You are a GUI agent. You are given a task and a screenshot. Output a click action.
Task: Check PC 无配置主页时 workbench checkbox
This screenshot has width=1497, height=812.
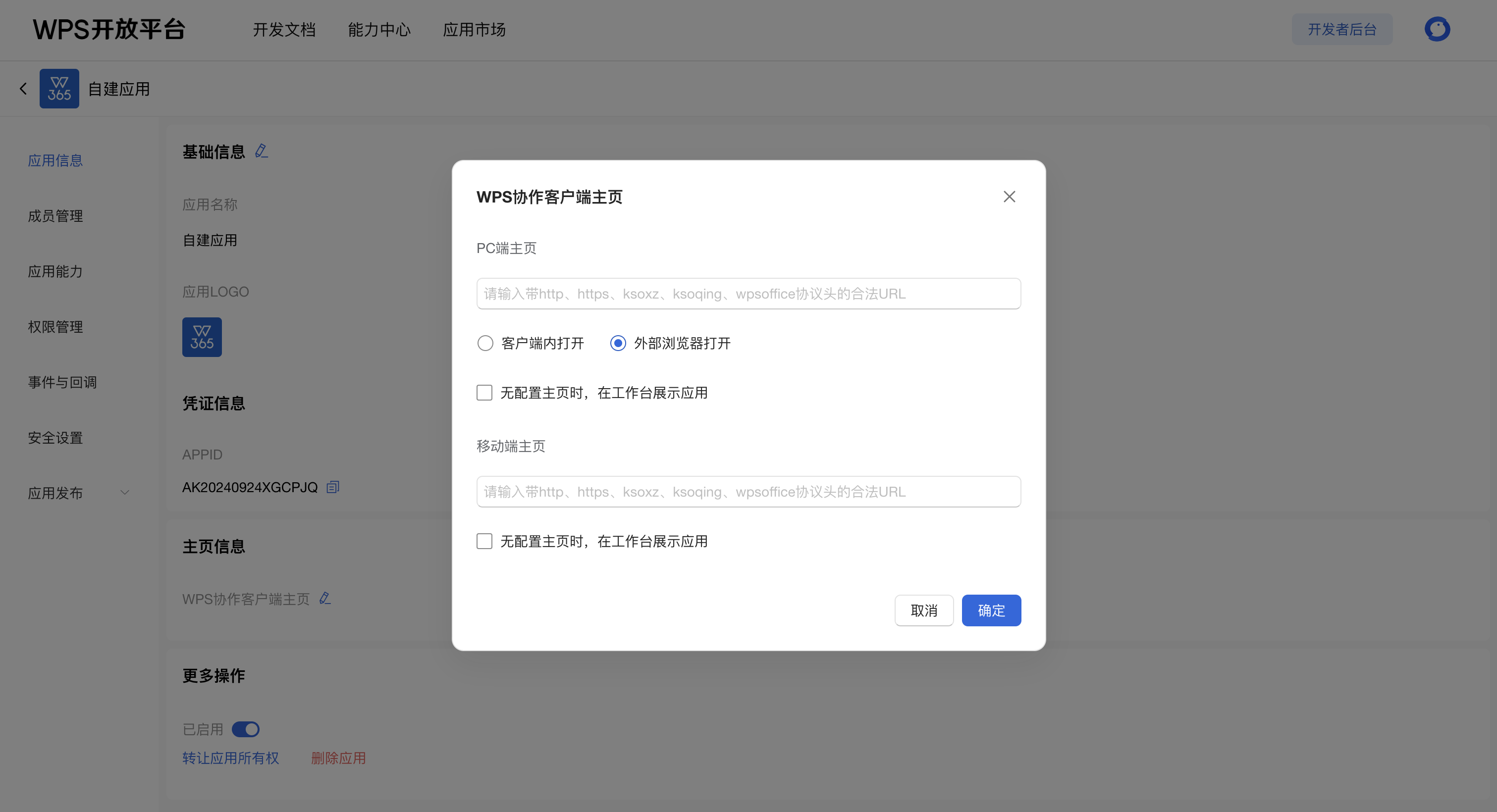click(484, 393)
